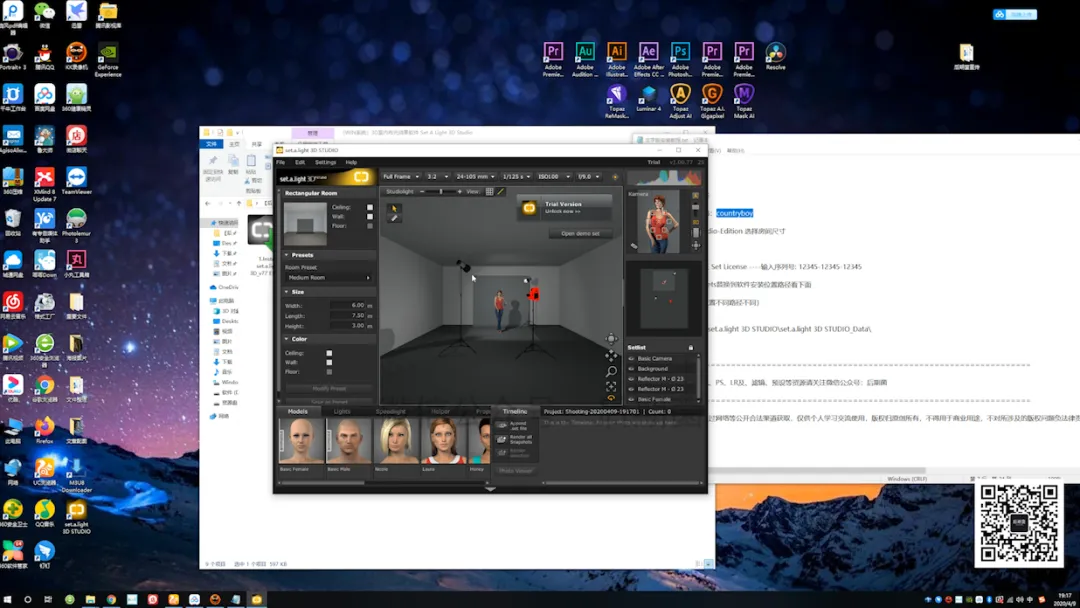Click Open demo set button
Screen dimensions: 1080x608
[581, 233]
